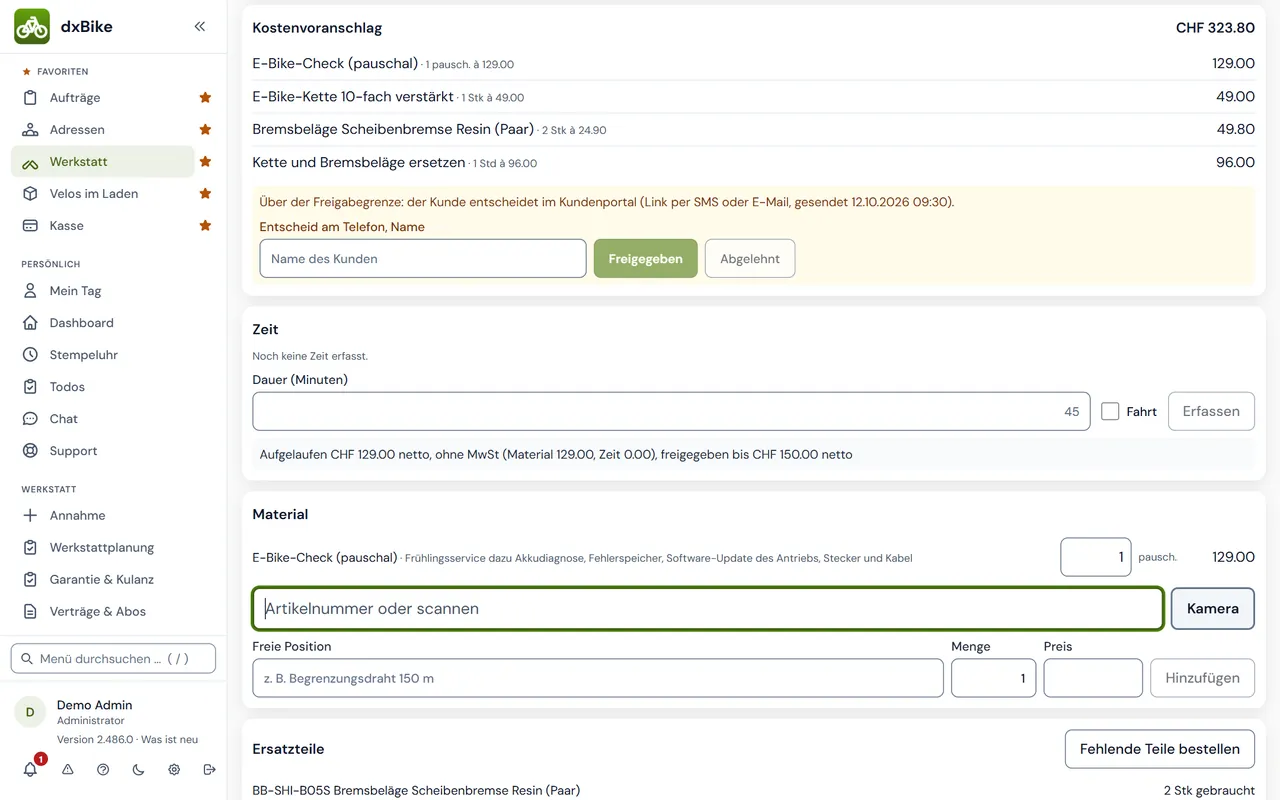
Task: Open settings gear icon at sidebar bottom
Action: click(x=174, y=770)
